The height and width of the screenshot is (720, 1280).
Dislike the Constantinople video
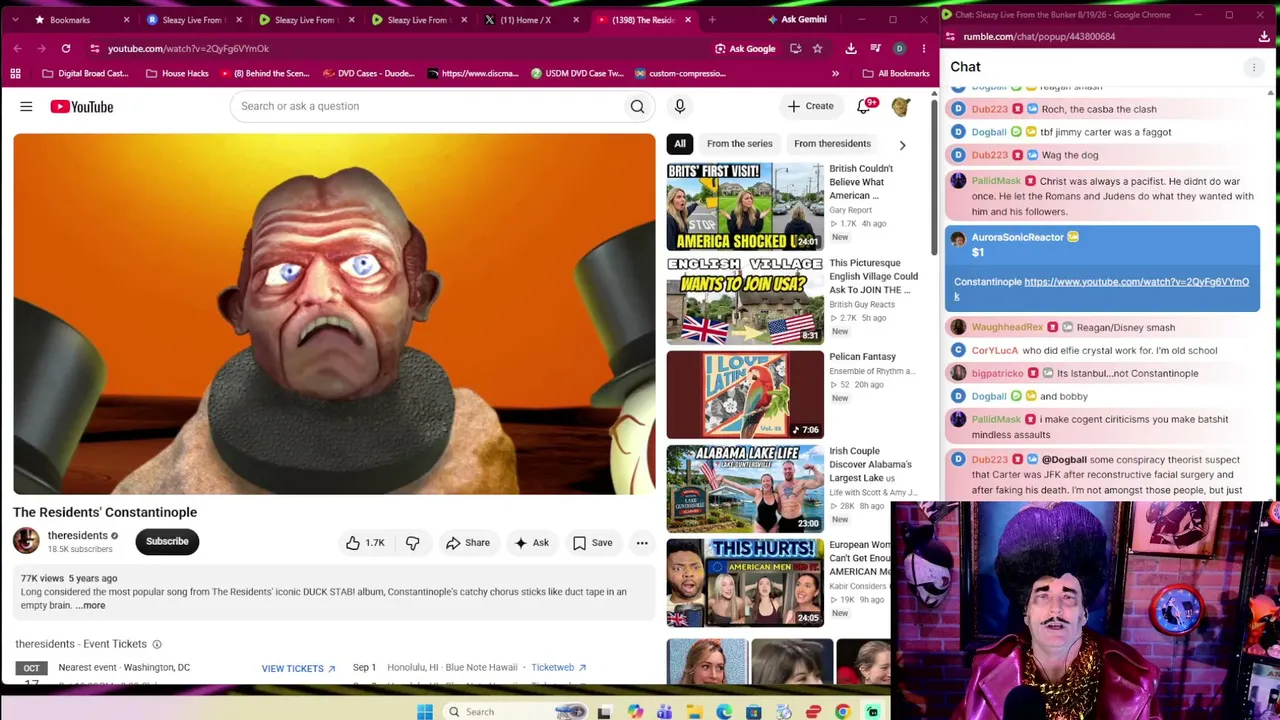coord(413,543)
